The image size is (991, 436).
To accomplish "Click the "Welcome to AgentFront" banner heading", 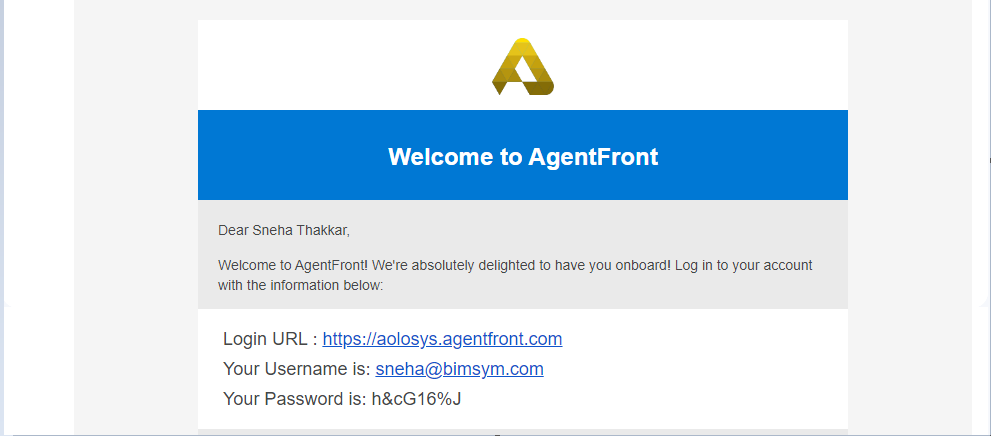I will coord(522,156).
